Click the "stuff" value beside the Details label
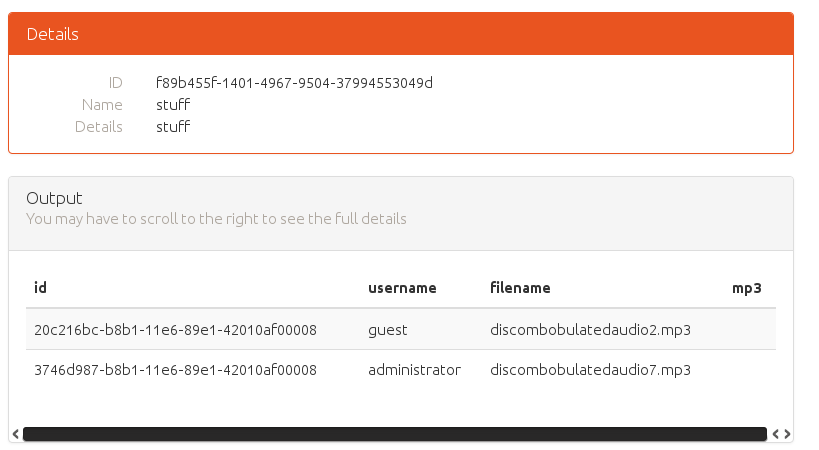Image resolution: width=819 pixels, height=450 pixels. (173, 127)
